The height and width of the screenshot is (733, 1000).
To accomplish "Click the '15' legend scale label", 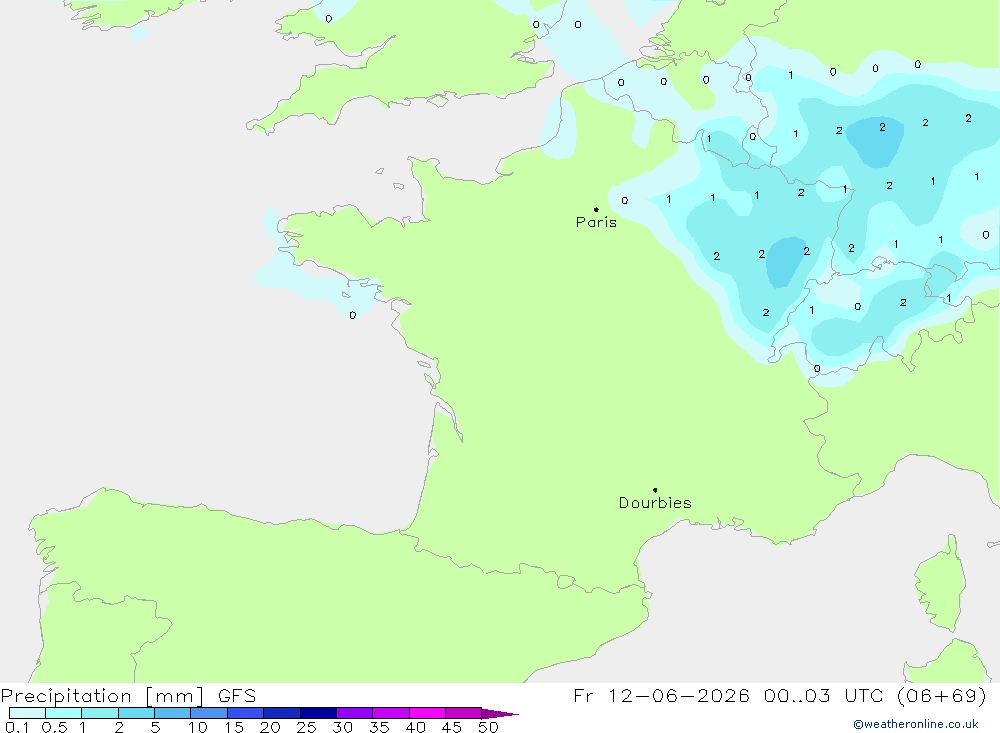I will 234,727.
